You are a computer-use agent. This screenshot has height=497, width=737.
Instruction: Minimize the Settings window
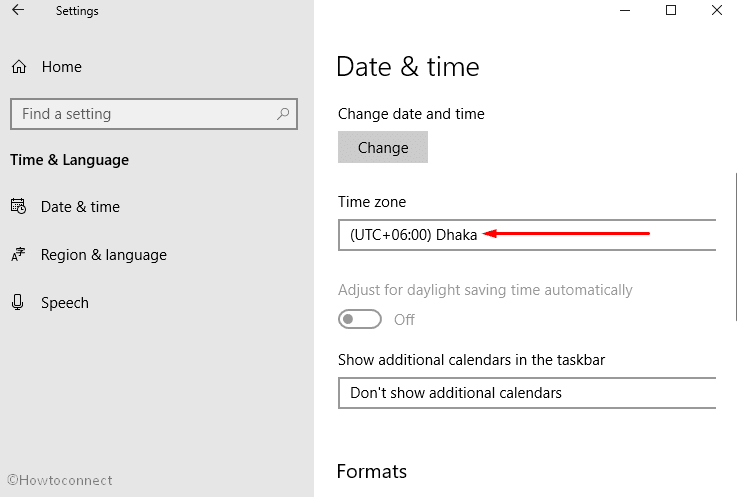click(625, 10)
